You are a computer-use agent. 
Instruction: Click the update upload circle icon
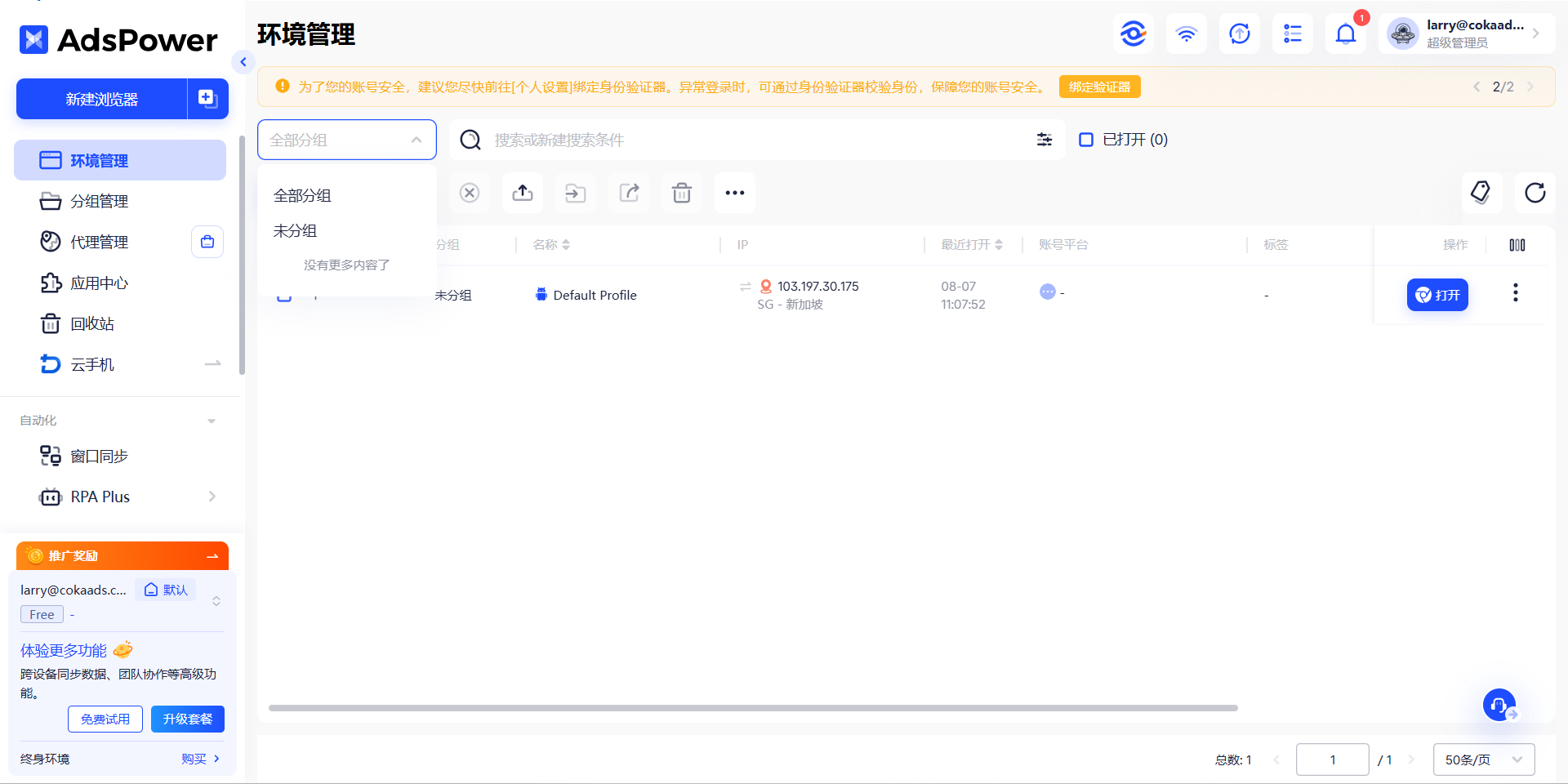(x=1240, y=33)
